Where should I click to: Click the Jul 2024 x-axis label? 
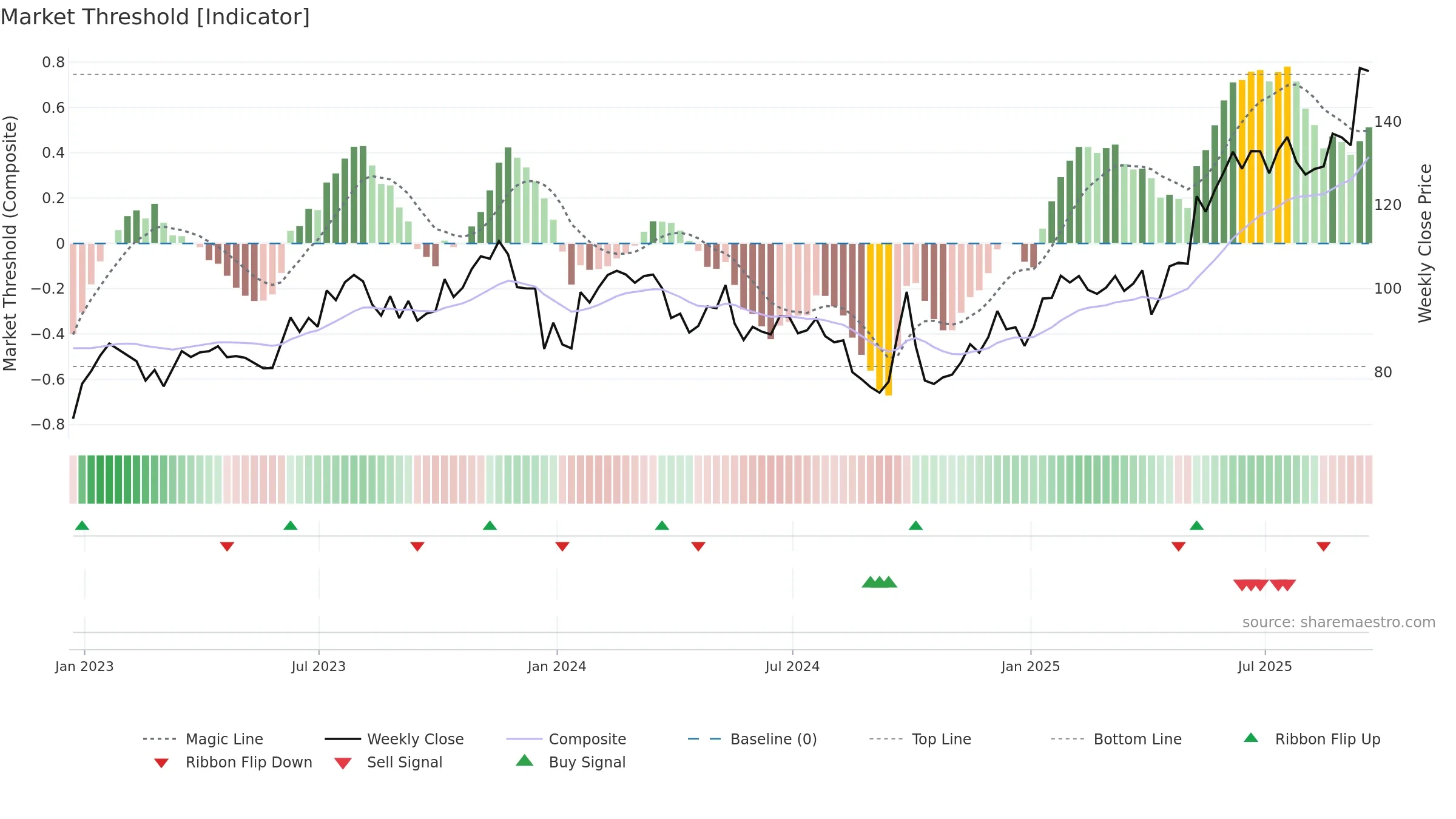792,667
